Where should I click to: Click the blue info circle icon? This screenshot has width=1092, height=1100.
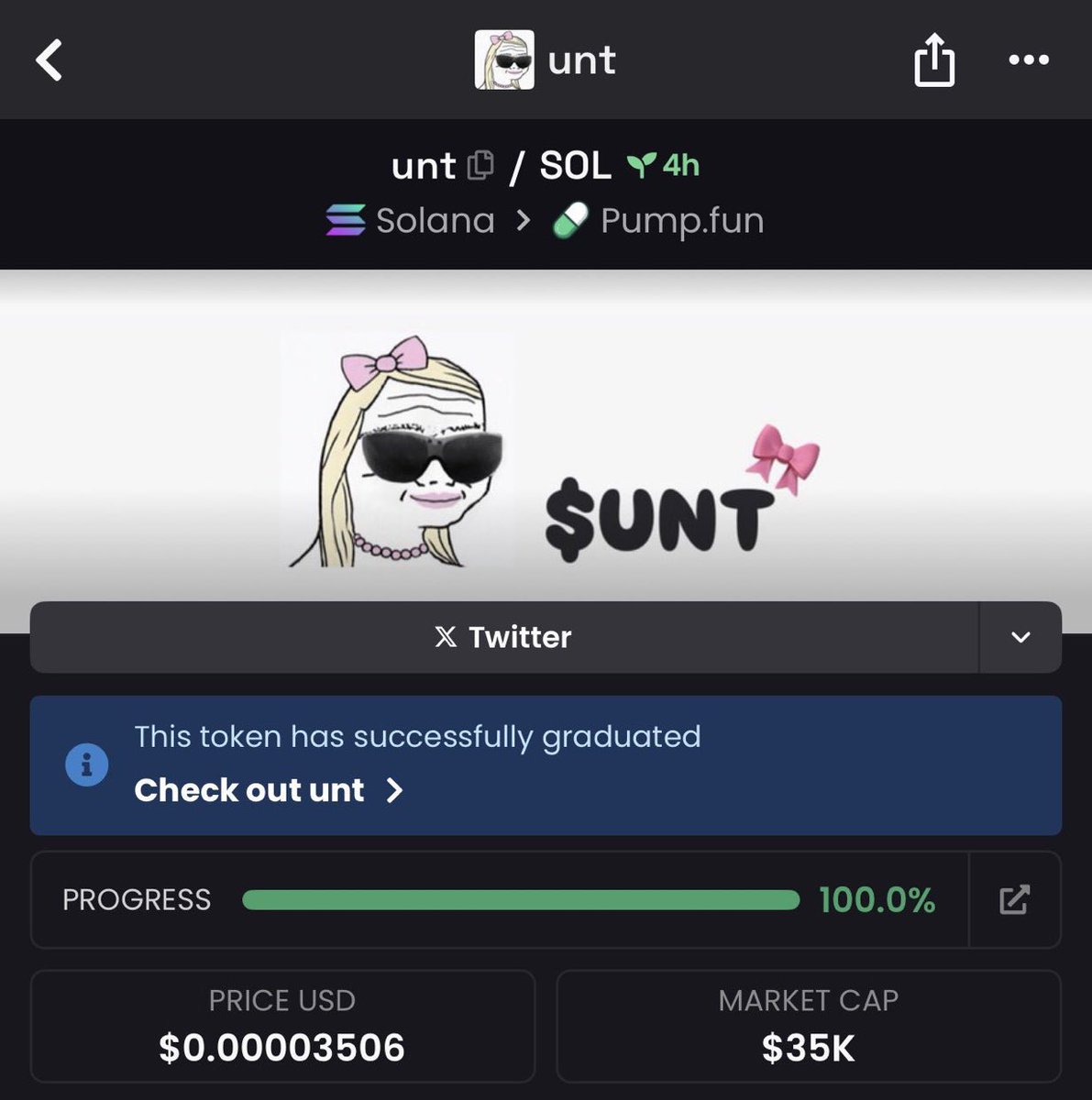pyautogui.click(x=87, y=764)
